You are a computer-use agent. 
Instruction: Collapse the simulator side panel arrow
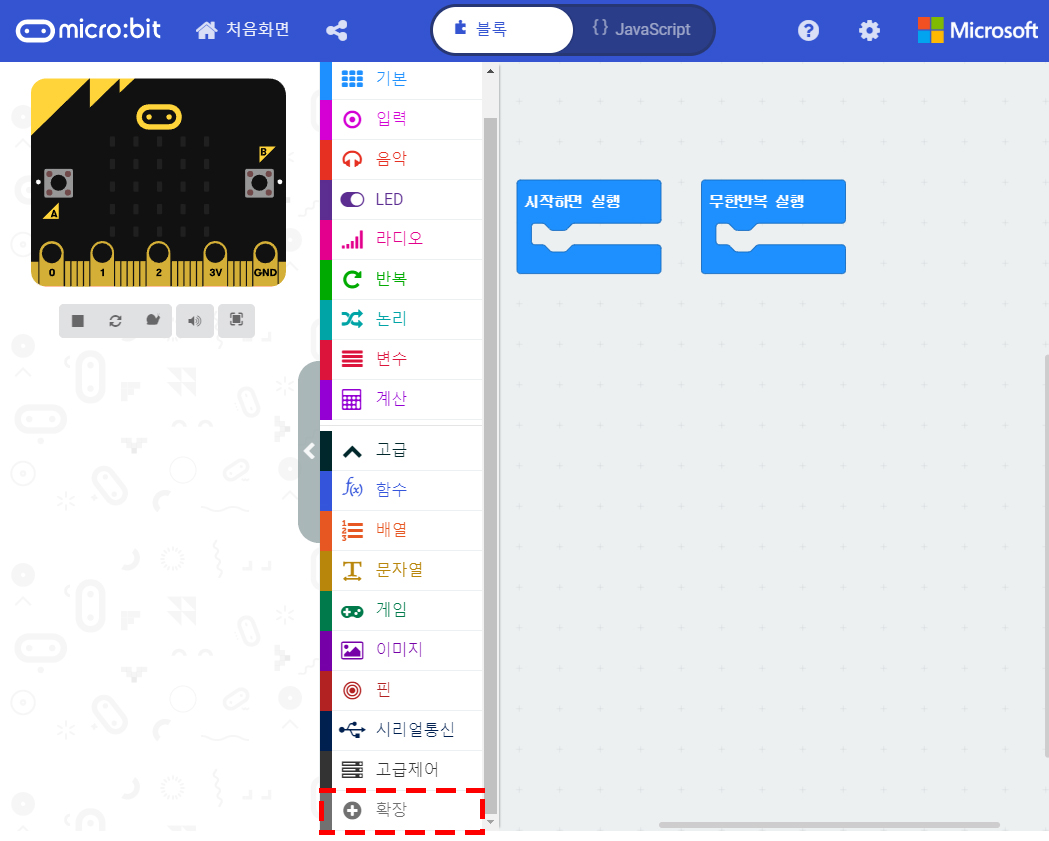(309, 451)
